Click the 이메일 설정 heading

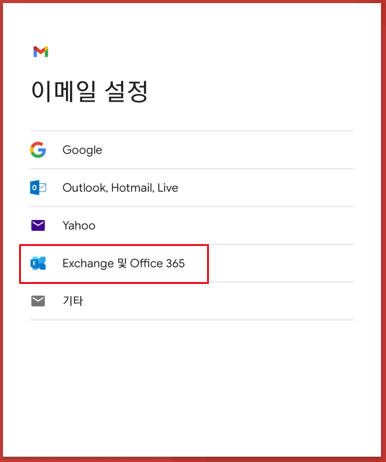[x=89, y=91]
